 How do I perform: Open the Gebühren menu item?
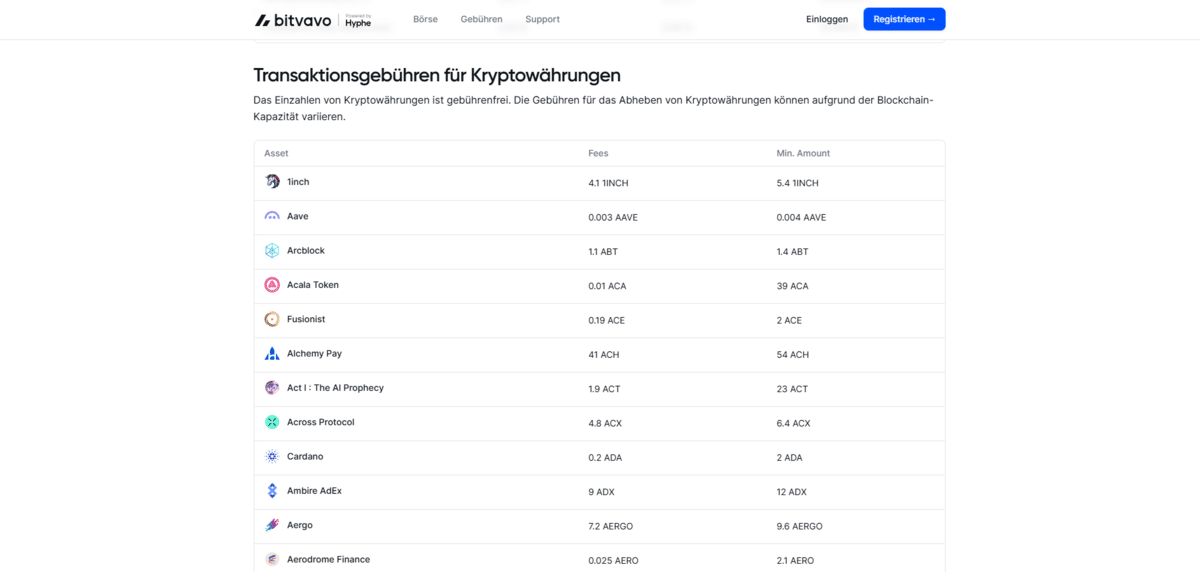(x=482, y=19)
